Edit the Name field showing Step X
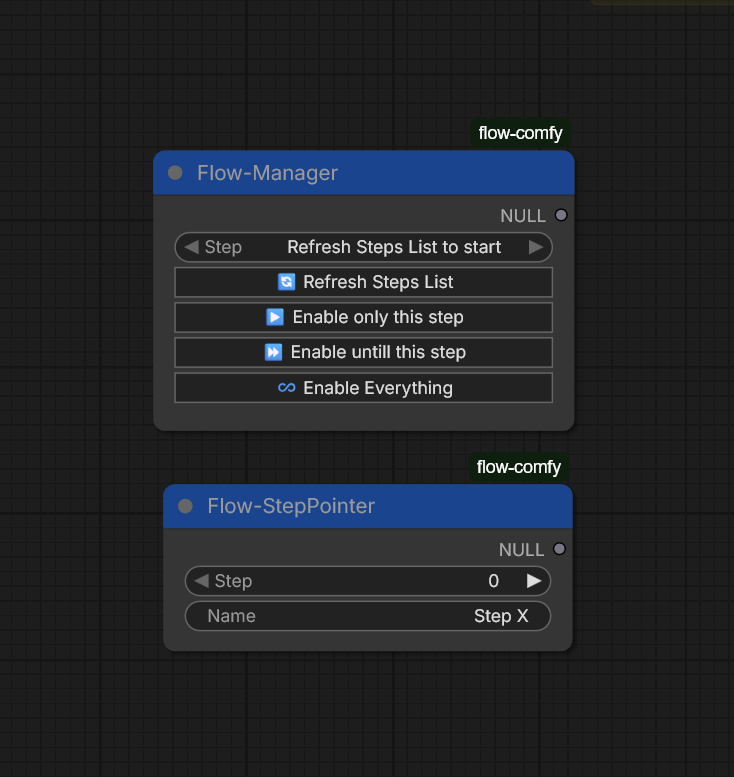This screenshot has width=734, height=777. [x=368, y=616]
